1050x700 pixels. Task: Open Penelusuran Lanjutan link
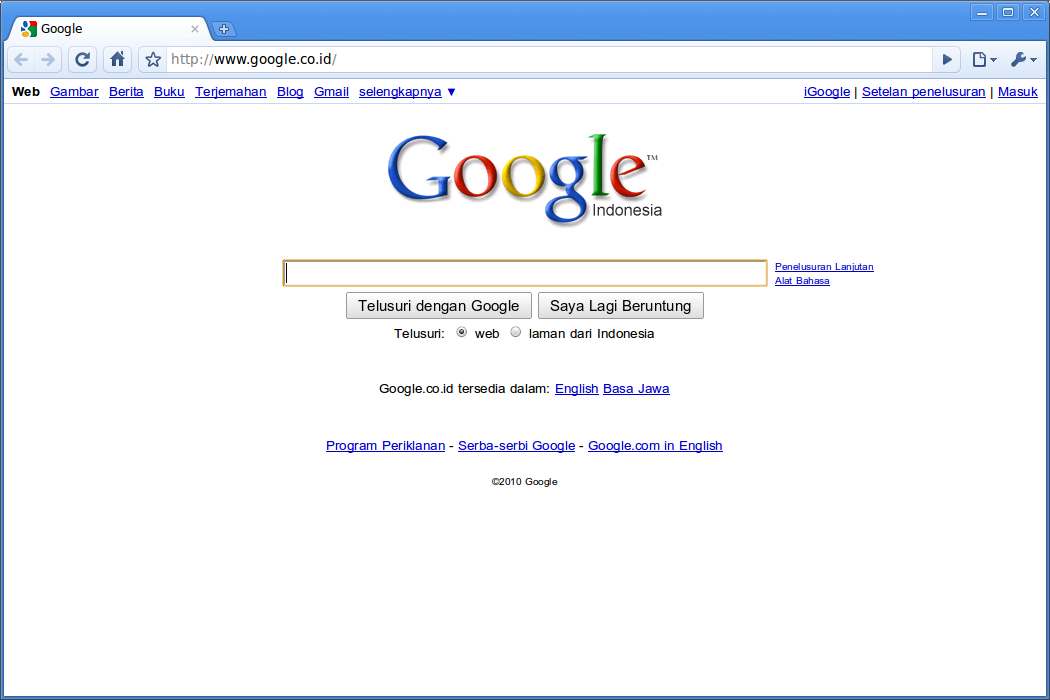coord(823,266)
